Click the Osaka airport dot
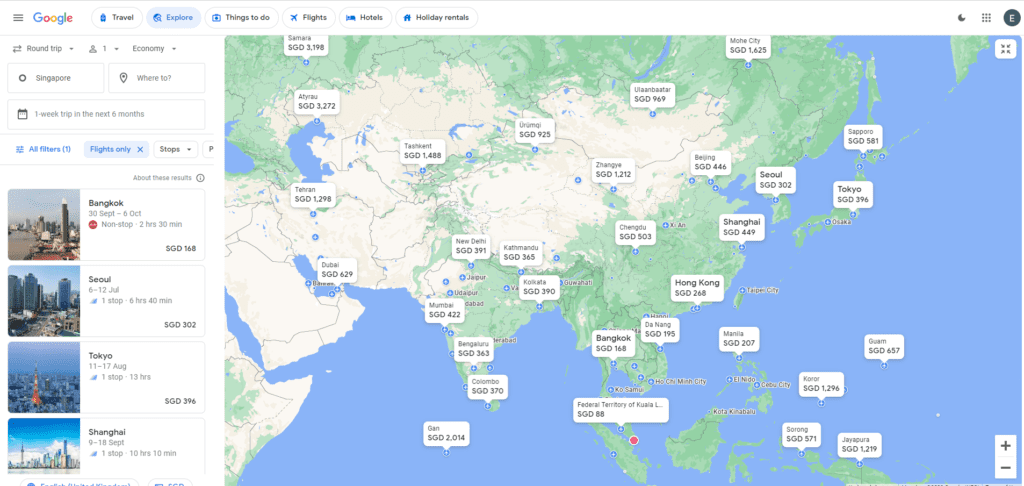 click(828, 222)
